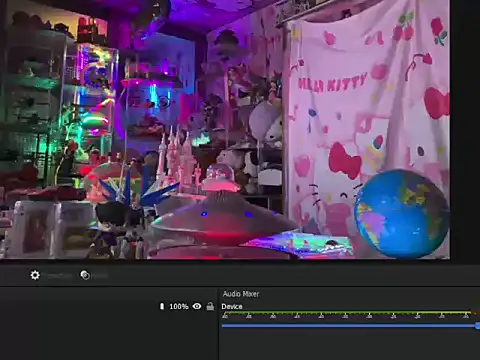Open source properties with the gear icon
This screenshot has height=360, width=480.
pos(35,275)
